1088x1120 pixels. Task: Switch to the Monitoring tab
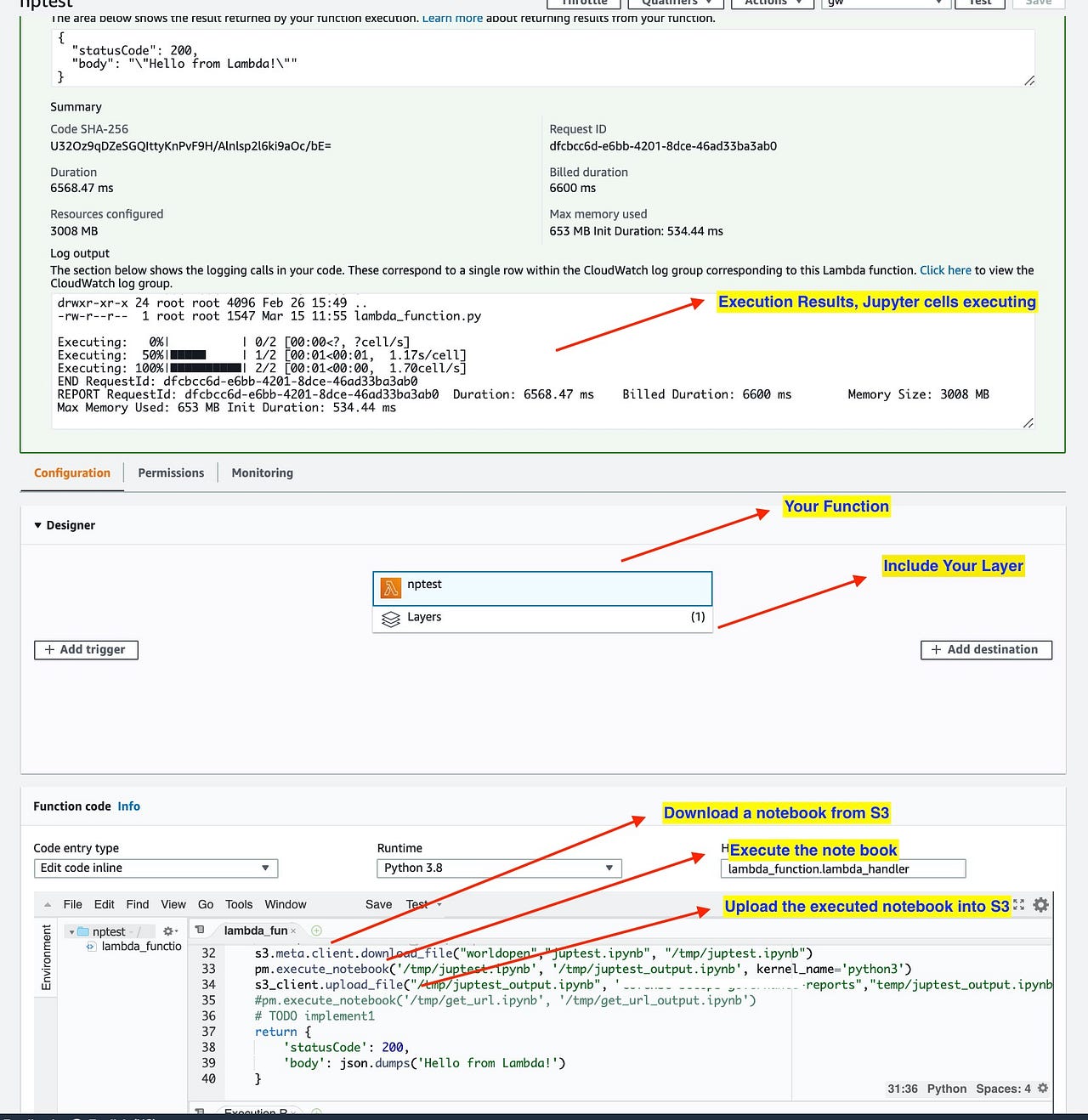(x=261, y=472)
